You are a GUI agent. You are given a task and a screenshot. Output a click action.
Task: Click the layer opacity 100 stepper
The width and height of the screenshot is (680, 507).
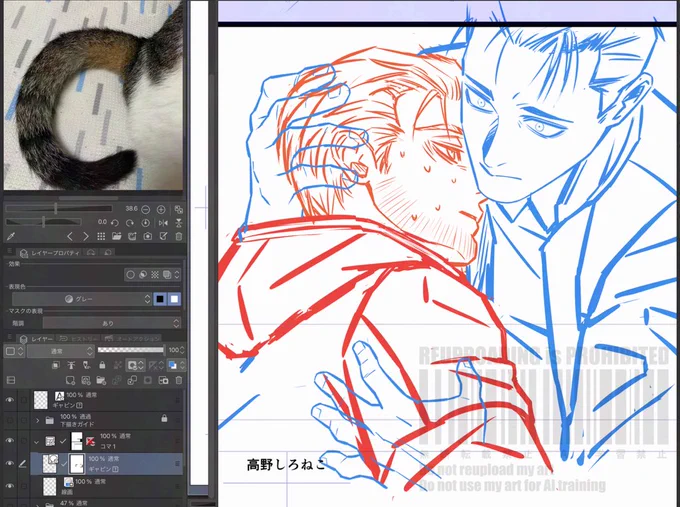point(182,350)
